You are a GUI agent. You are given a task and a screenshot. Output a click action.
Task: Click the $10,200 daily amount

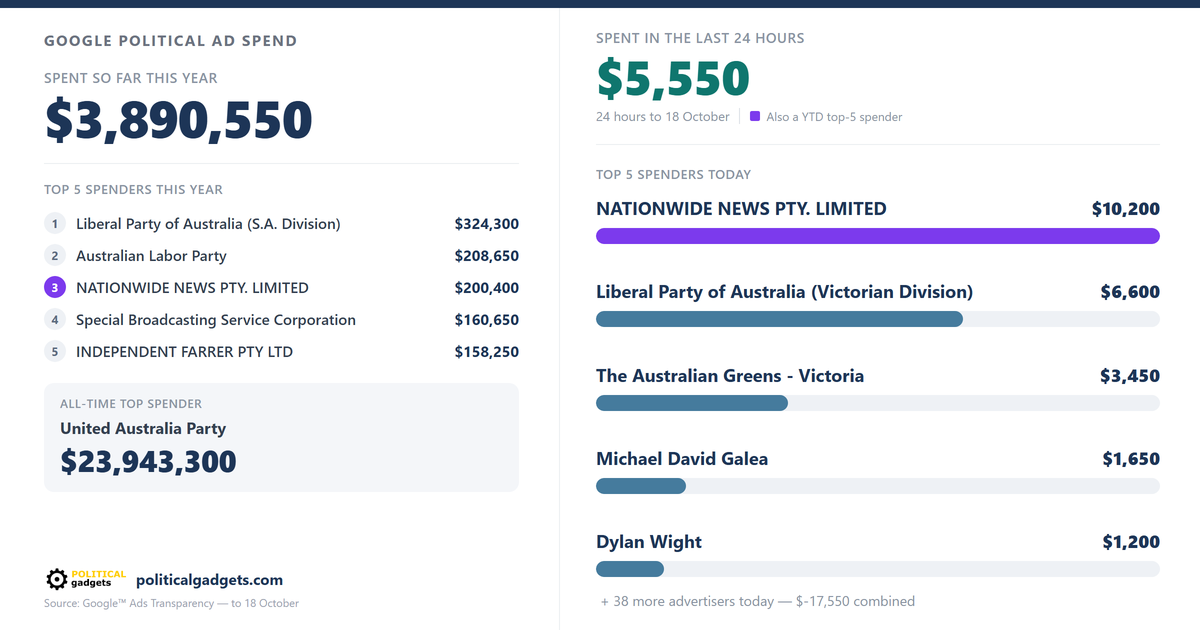pos(1126,209)
